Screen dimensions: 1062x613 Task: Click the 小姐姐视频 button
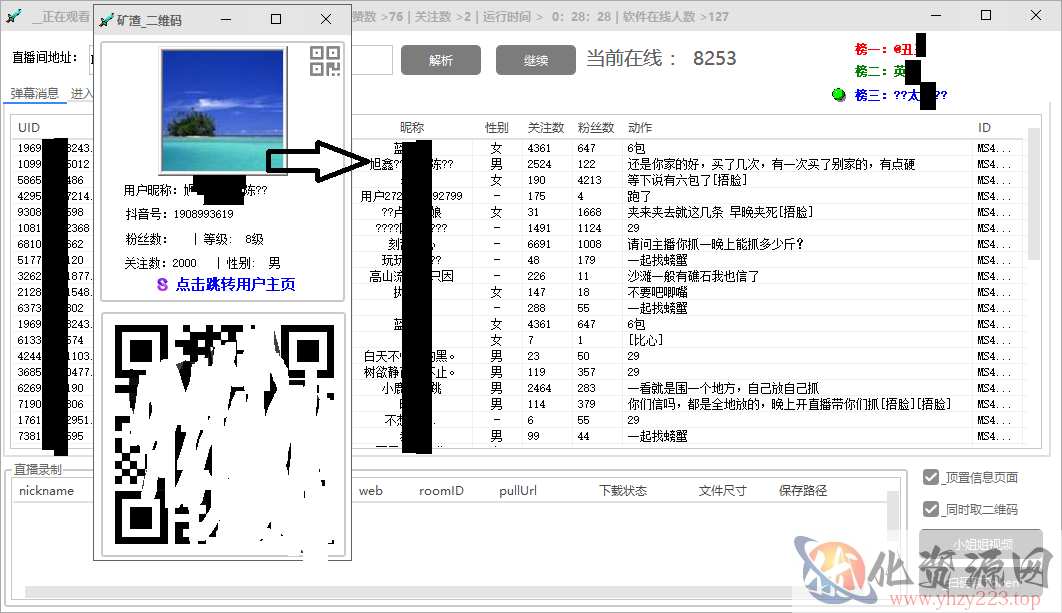click(x=981, y=545)
